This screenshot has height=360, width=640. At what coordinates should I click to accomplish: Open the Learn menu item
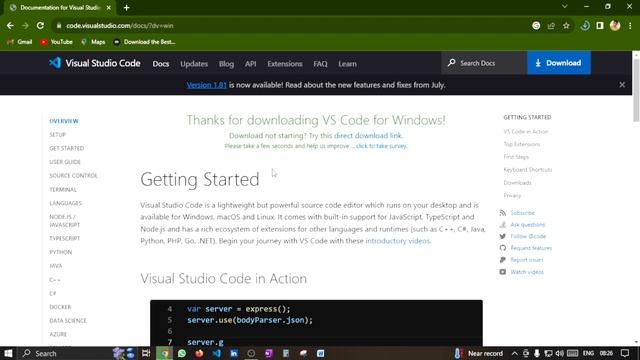point(347,64)
